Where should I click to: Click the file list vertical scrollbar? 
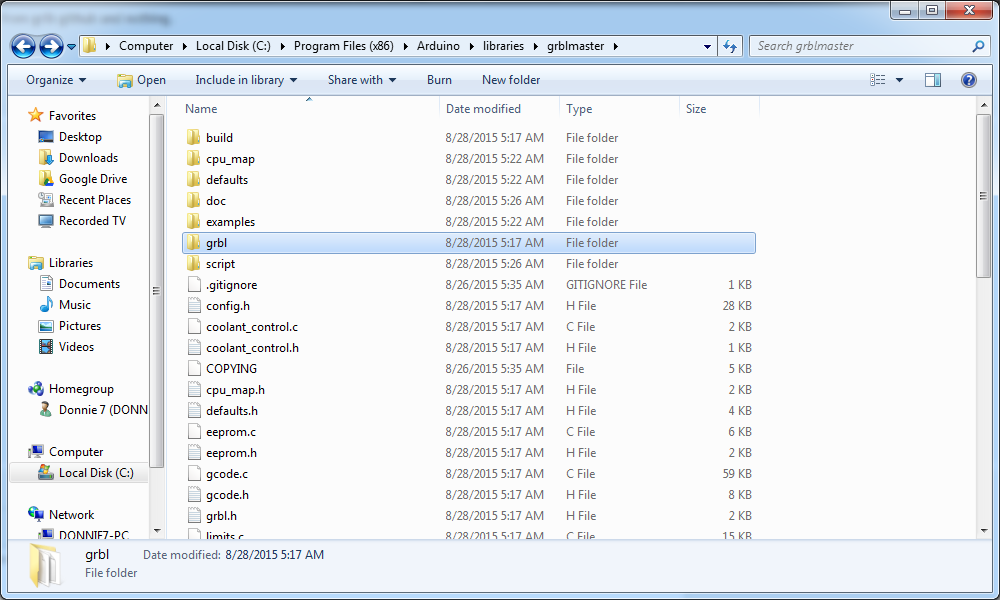[984, 200]
